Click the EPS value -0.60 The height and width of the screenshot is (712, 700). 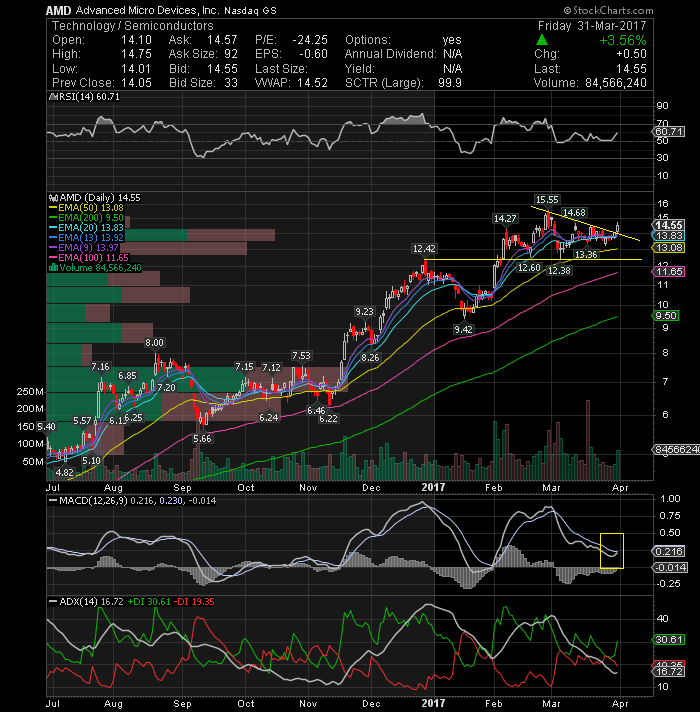point(313,54)
